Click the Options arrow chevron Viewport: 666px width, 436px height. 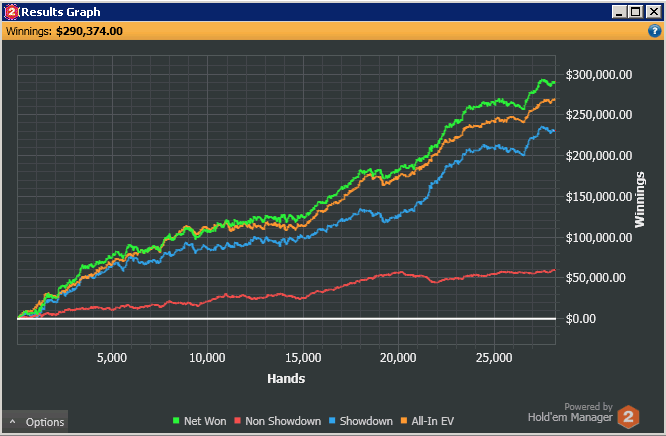[x=13, y=422]
